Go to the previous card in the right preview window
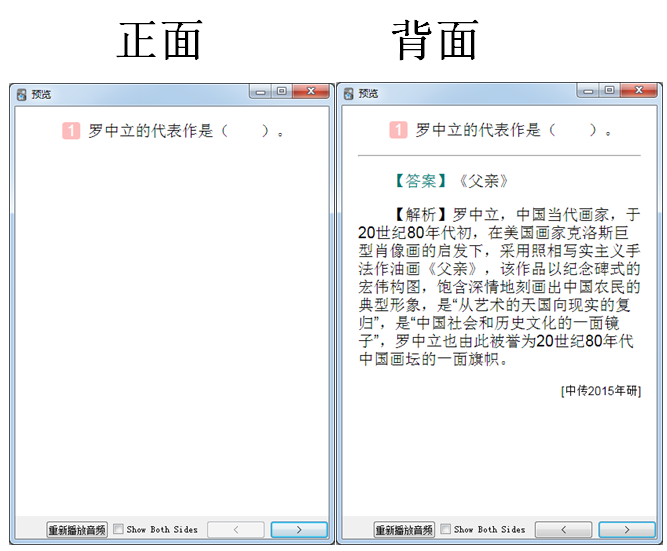This screenshot has height=551, width=667. pos(563,530)
